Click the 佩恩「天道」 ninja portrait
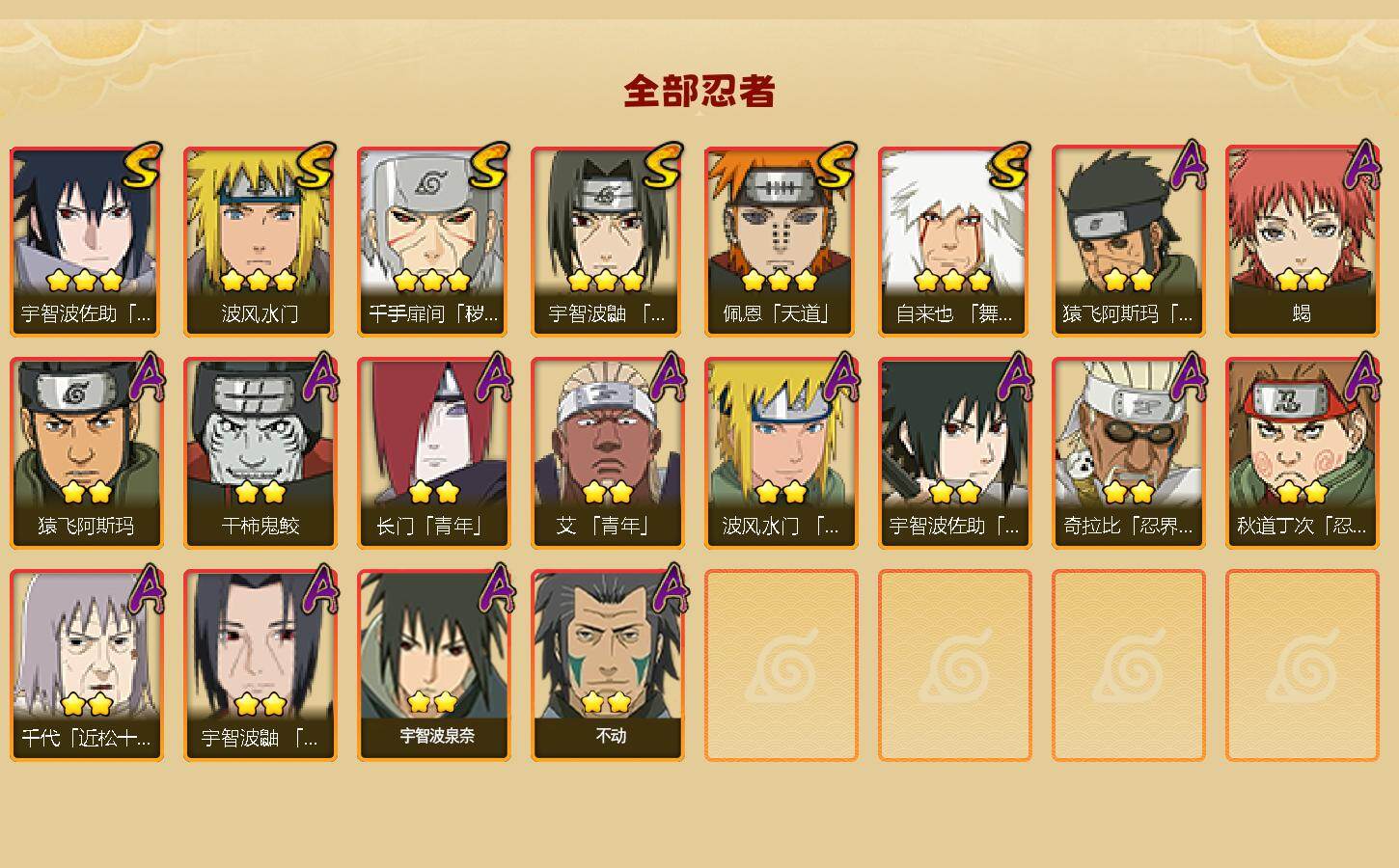The image size is (1399, 868). (781, 240)
